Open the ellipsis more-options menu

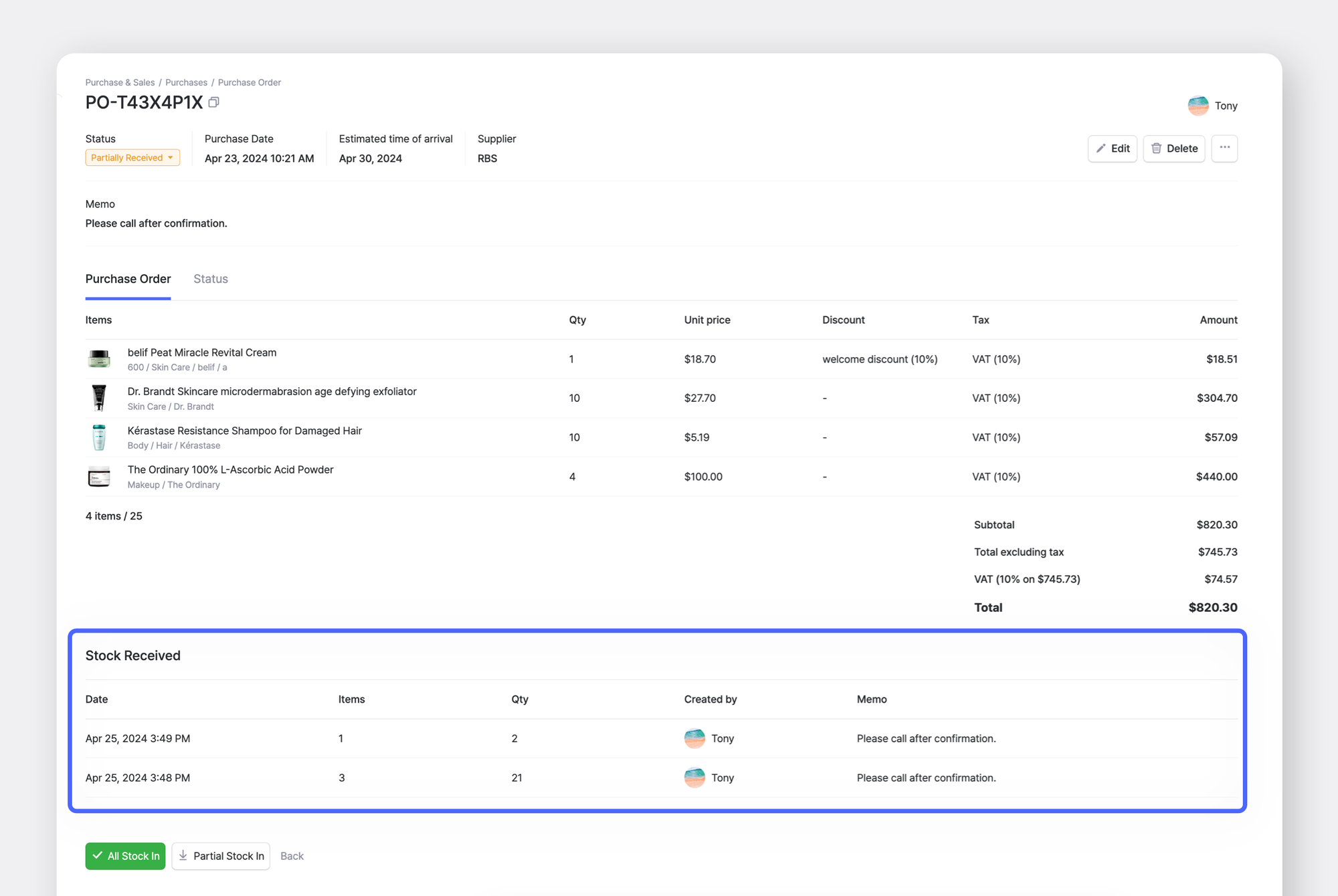pyautogui.click(x=1224, y=148)
